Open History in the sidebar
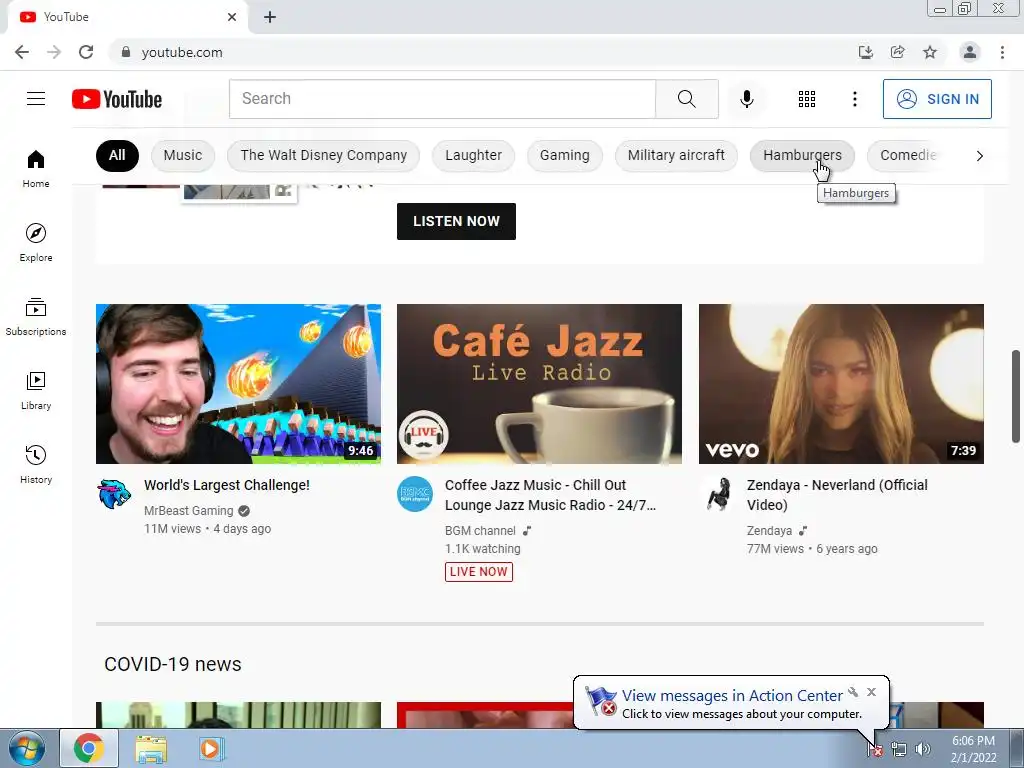The width and height of the screenshot is (1024, 768). (x=36, y=464)
